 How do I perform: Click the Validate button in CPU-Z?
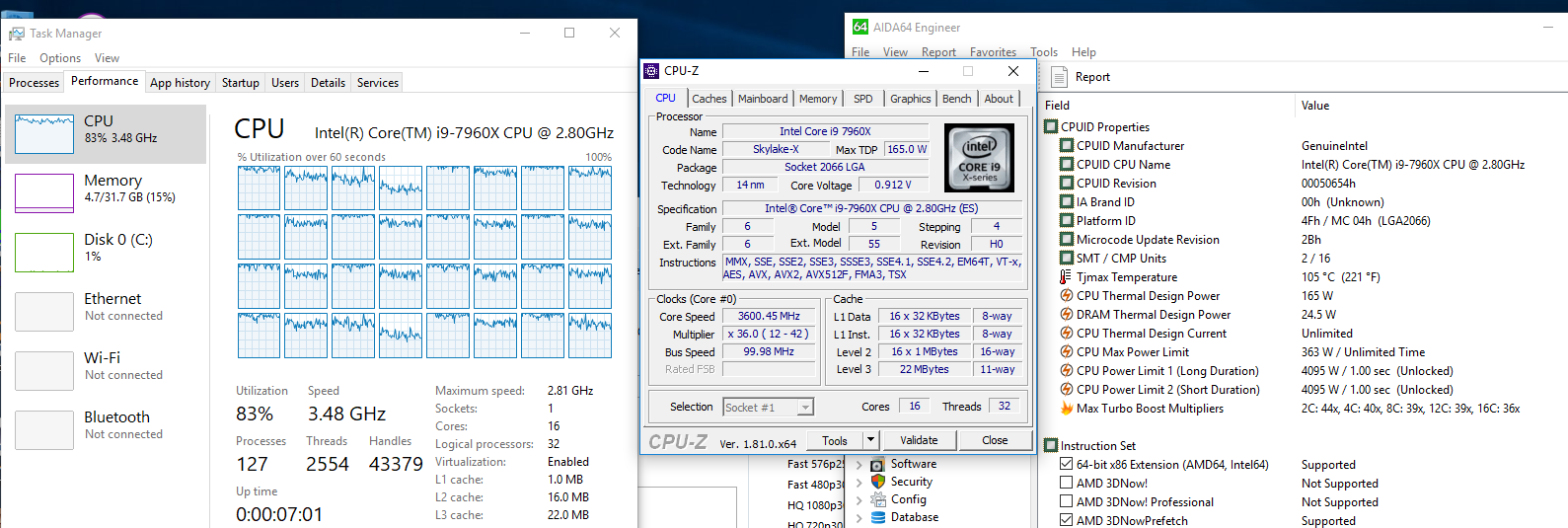919,440
